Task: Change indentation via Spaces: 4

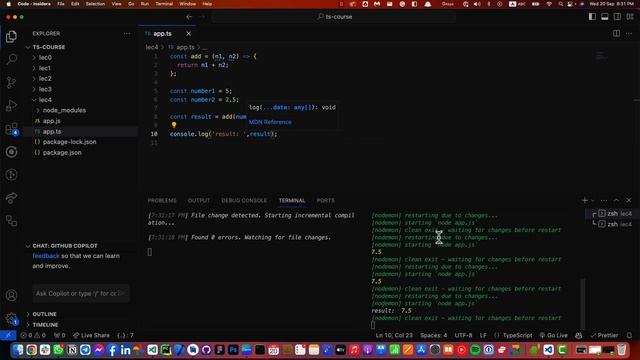Action: (433, 335)
